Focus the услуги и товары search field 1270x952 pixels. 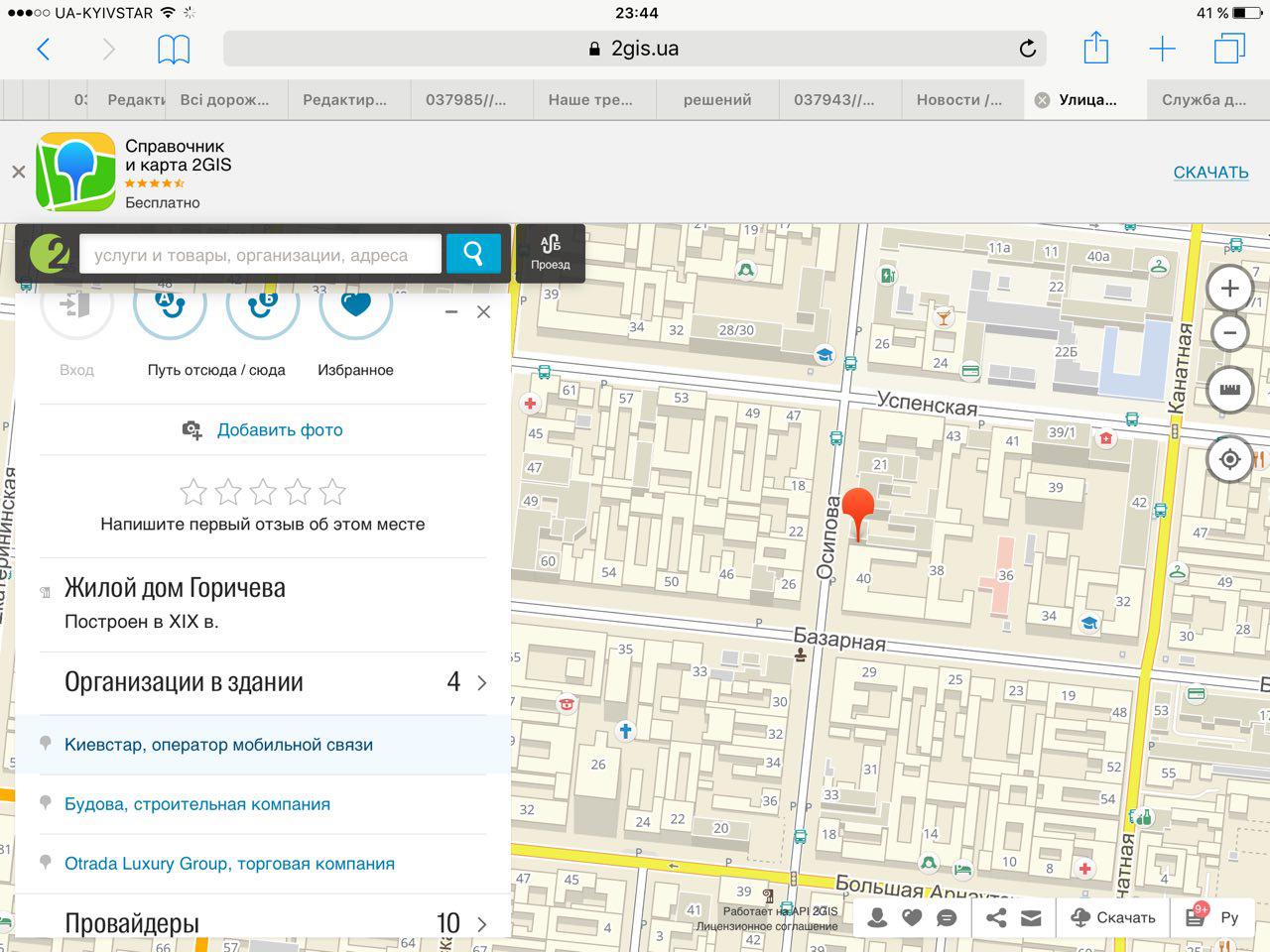click(260, 254)
